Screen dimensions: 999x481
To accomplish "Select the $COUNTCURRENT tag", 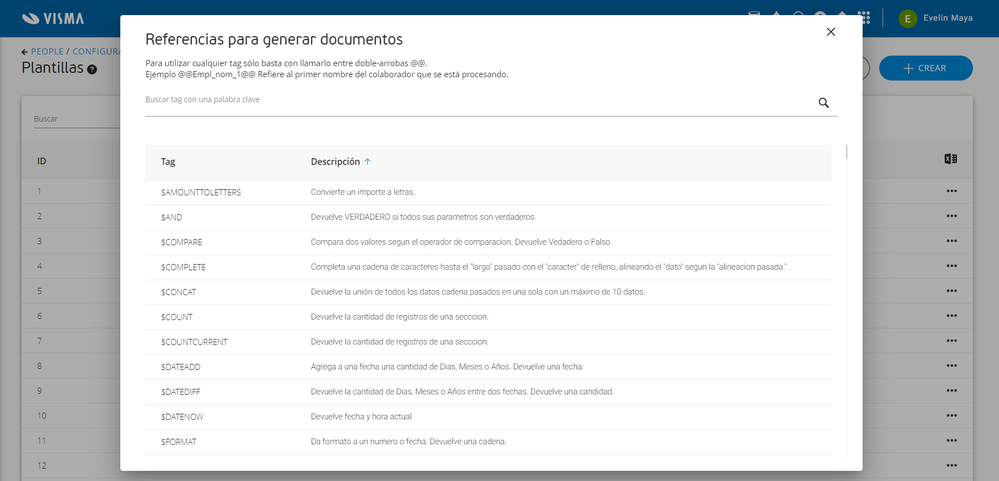I will (x=194, y=342).
